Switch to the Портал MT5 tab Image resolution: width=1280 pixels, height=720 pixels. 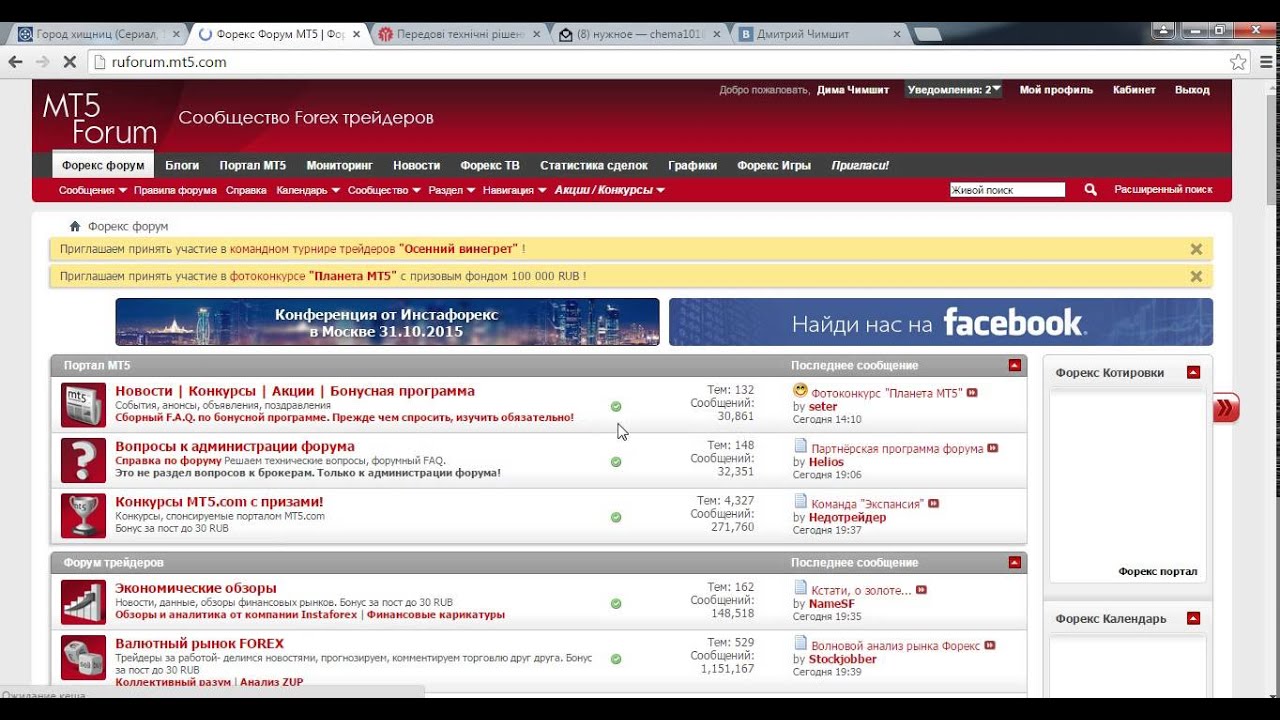(x=253, y=165)
